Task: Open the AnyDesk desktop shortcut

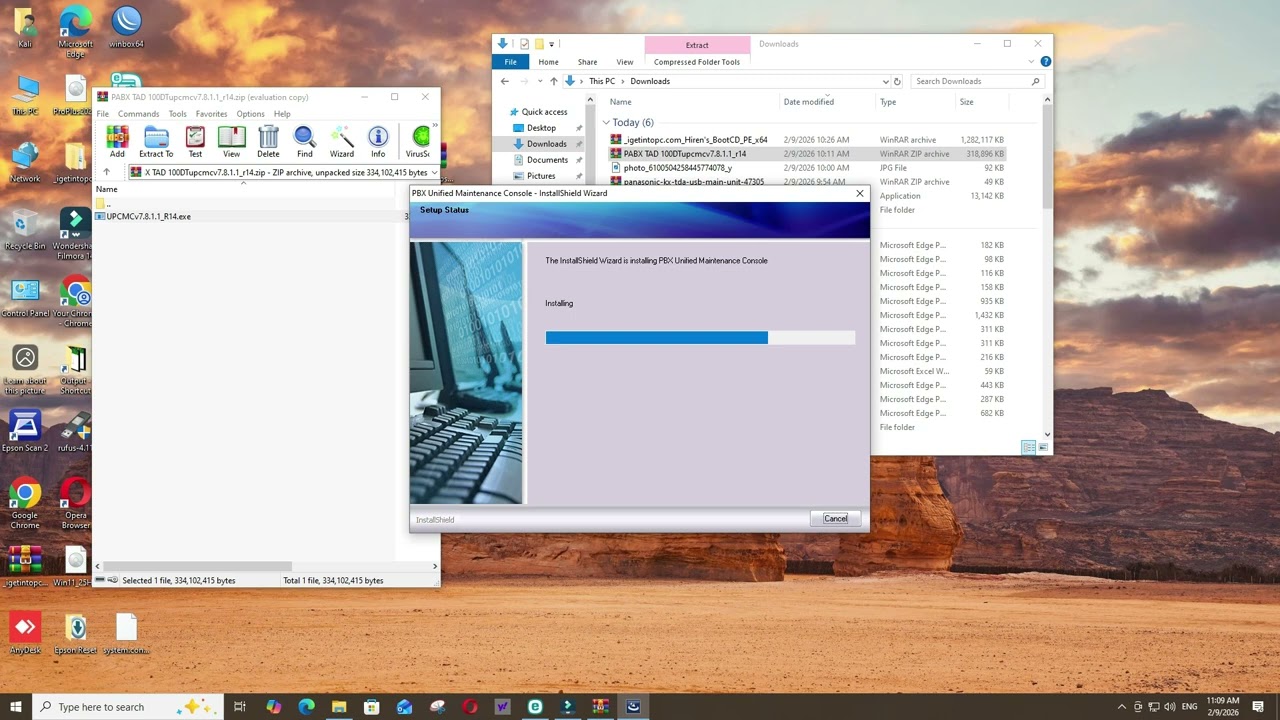Action: pyautogui.click(x=26, y=633)
